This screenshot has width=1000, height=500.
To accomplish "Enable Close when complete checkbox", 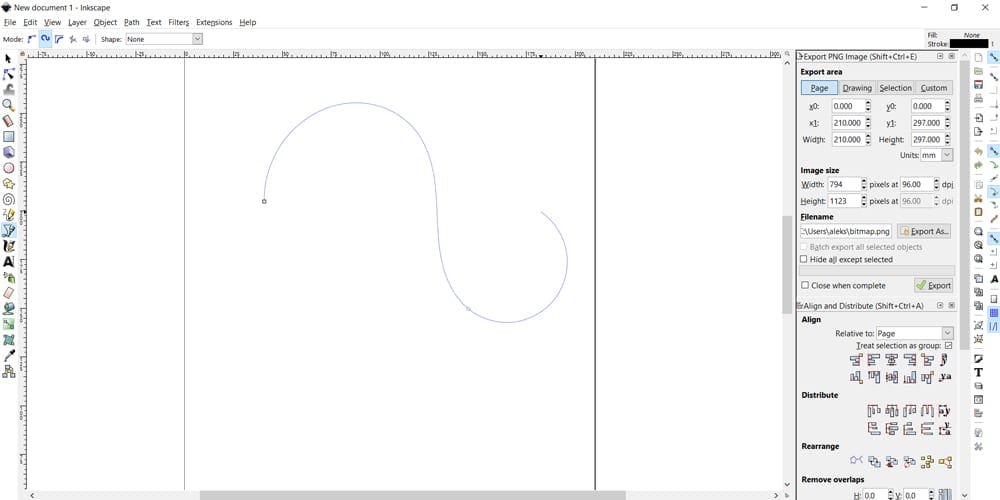I will coord(805,285).
